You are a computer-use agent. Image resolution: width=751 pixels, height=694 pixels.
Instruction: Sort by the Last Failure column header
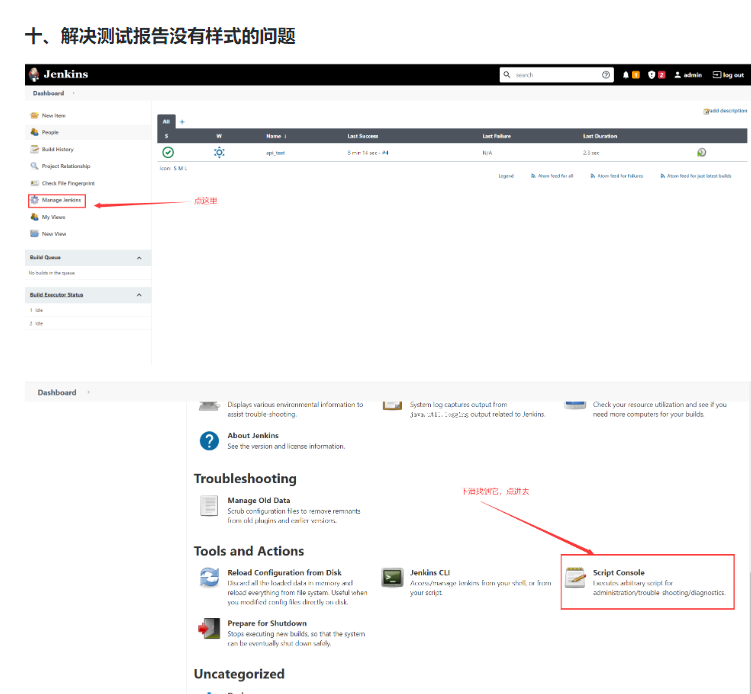coord(496,137)
